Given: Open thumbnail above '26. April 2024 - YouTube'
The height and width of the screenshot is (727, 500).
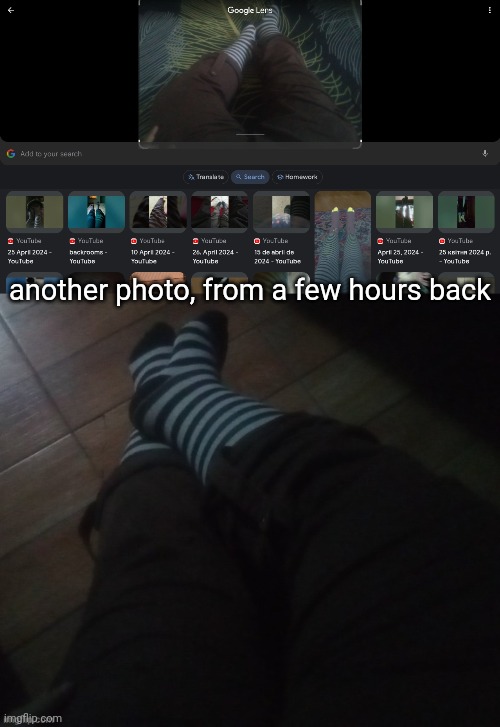Looking at the screenshot, I should pyautogui.click(x=219, y=211).
